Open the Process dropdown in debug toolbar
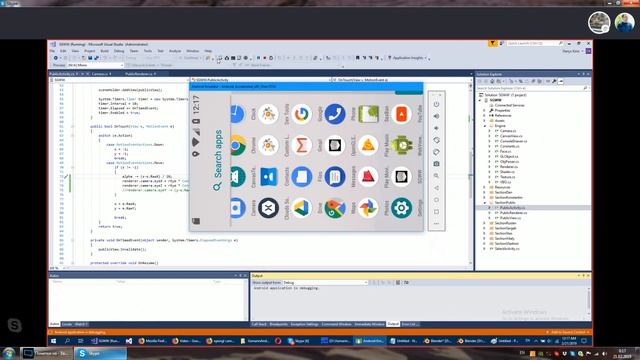 (95, 65)
